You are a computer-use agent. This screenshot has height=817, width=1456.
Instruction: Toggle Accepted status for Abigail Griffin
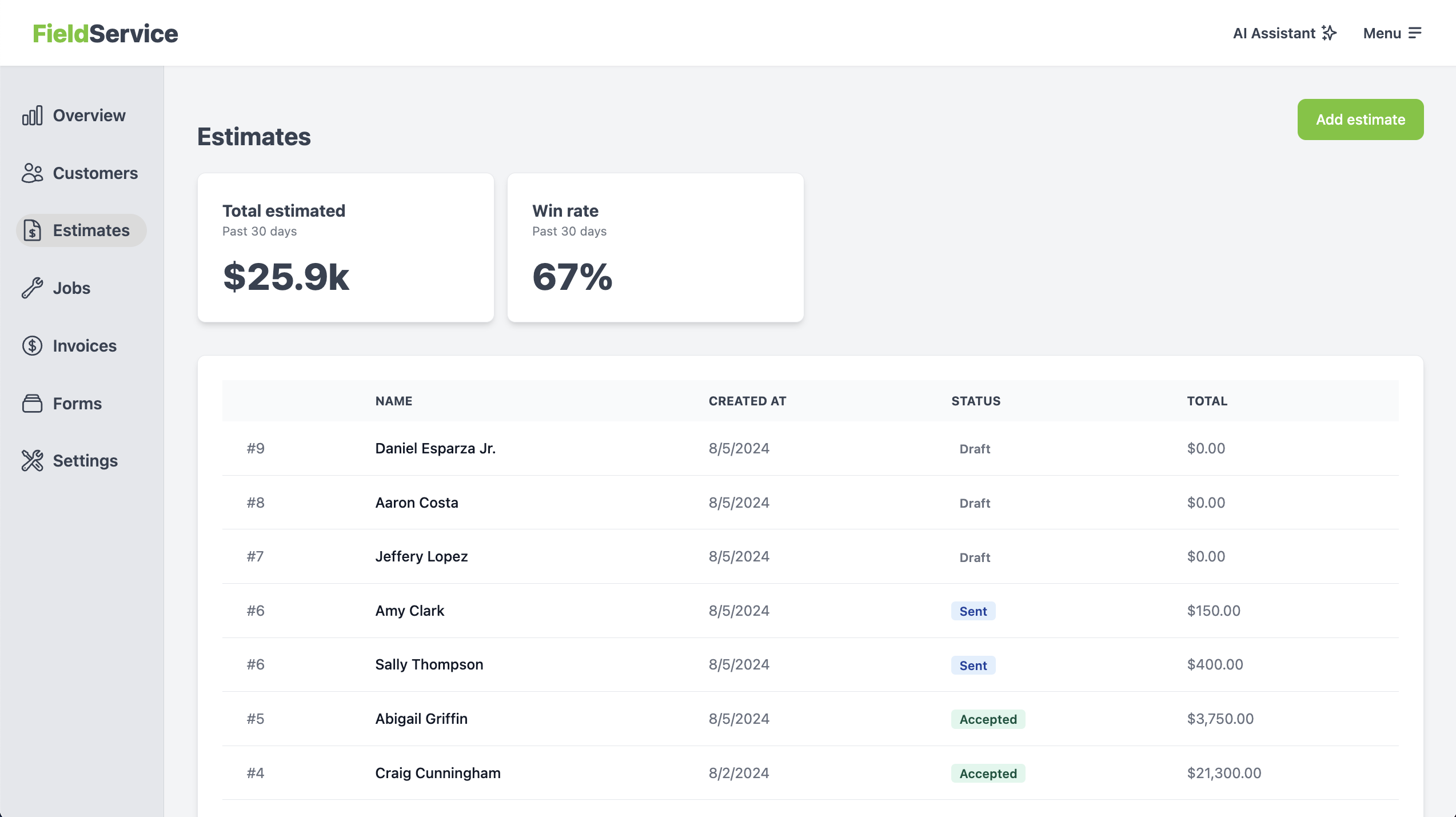click(987, 719)
